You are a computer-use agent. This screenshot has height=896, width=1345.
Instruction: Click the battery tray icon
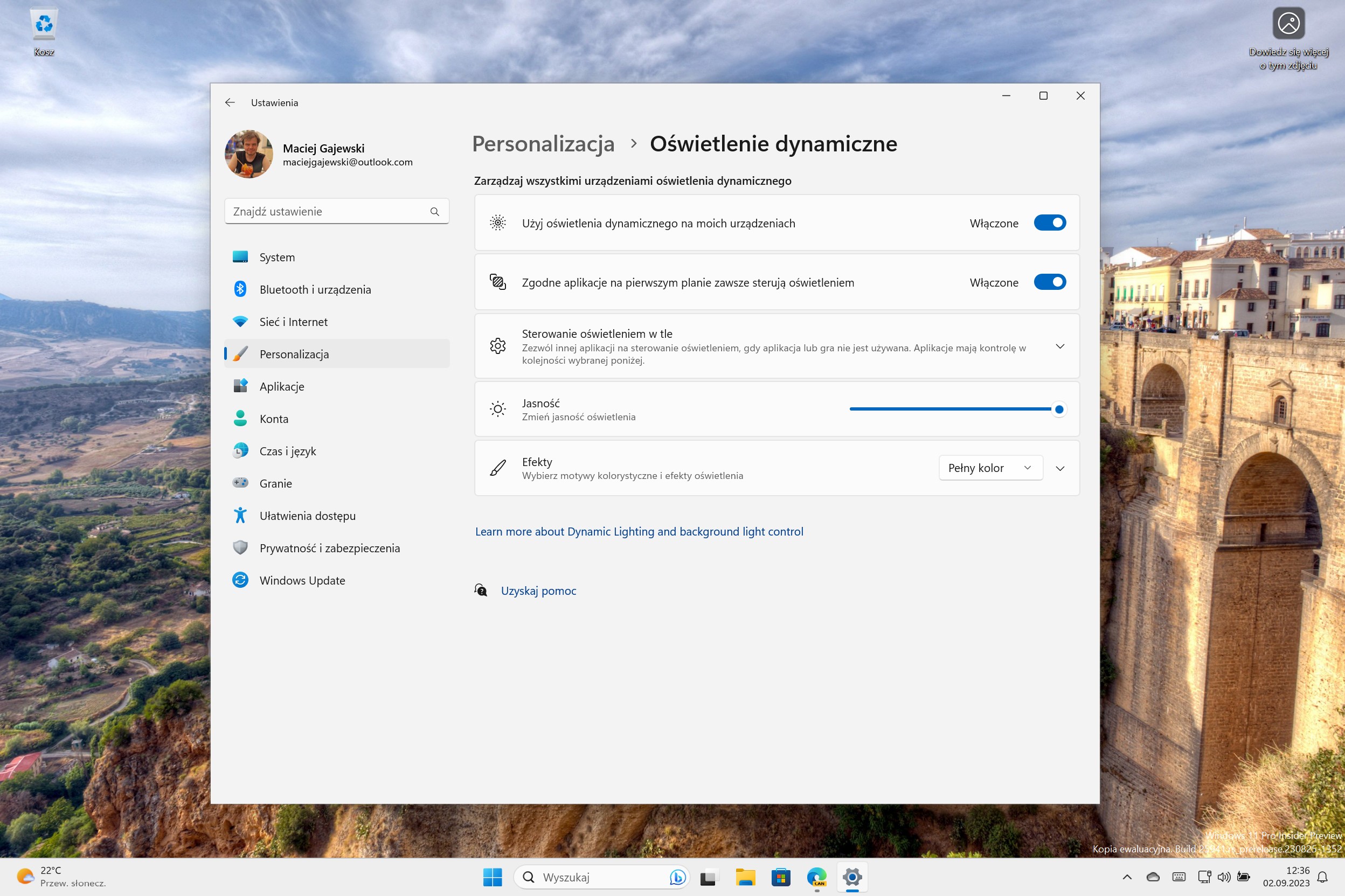click(1243, 877)
